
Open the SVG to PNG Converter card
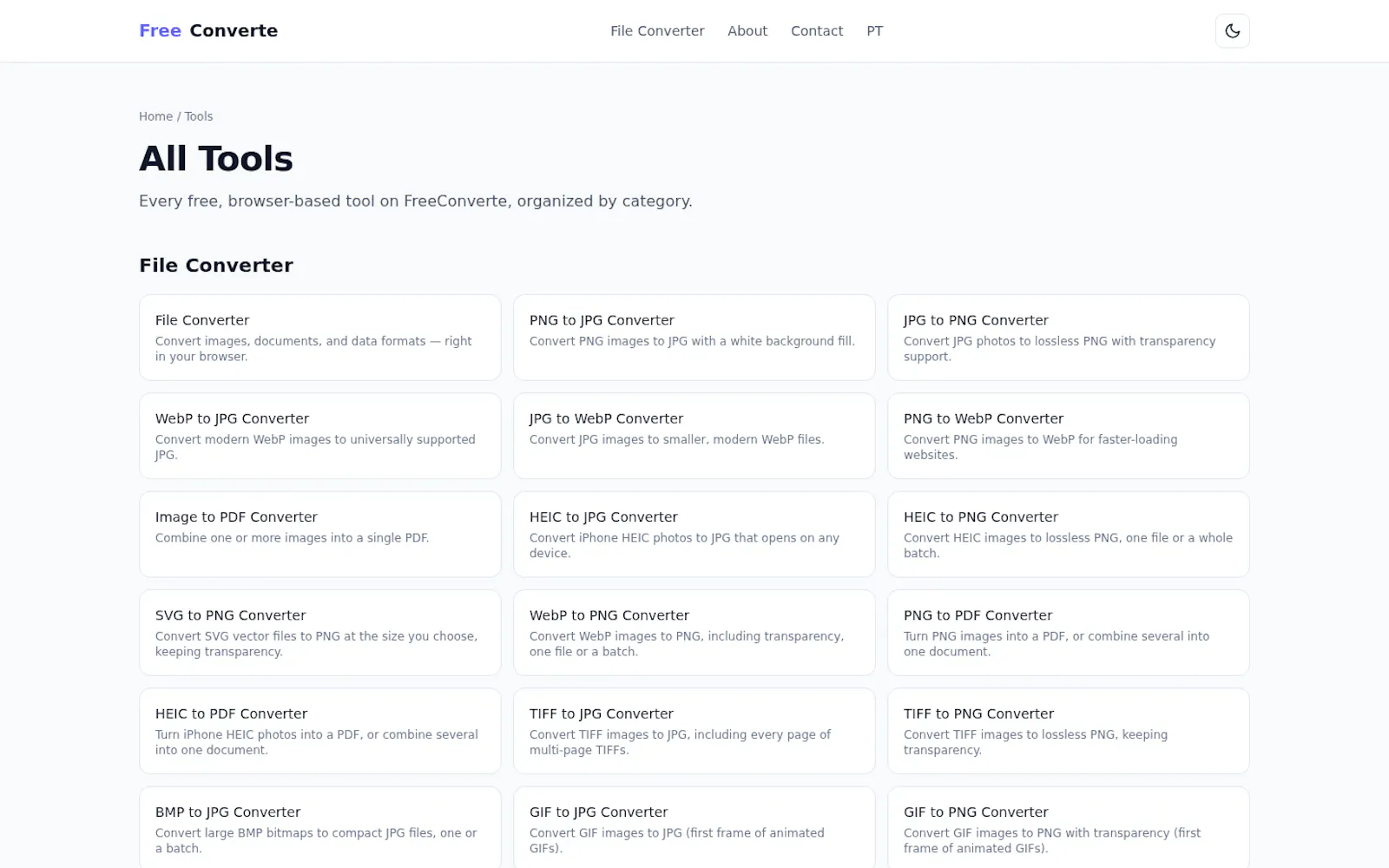(x=320, y=633)
